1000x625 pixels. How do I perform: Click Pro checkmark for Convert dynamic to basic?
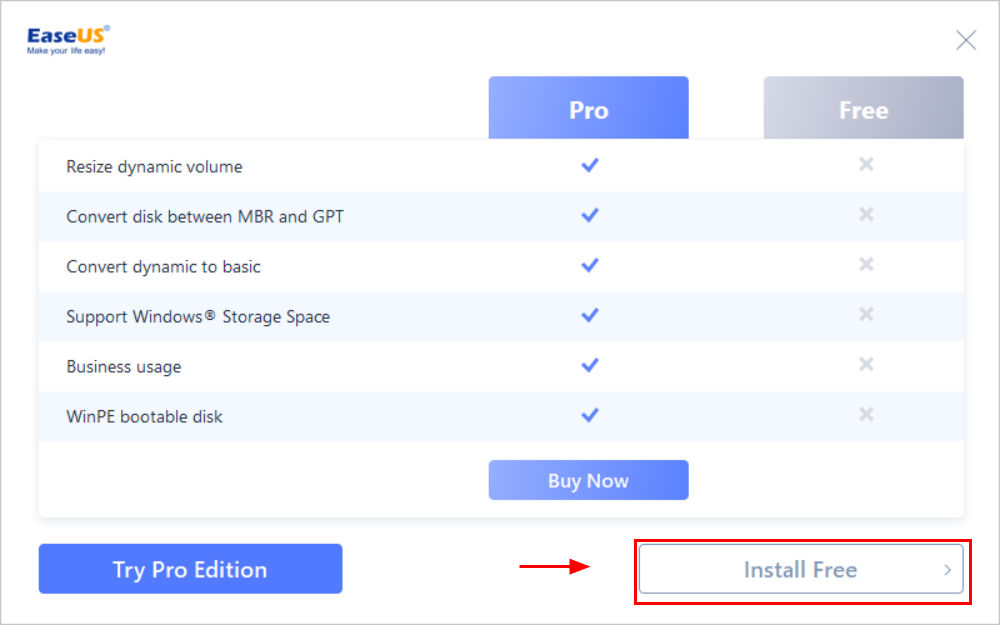pos(590,265)
